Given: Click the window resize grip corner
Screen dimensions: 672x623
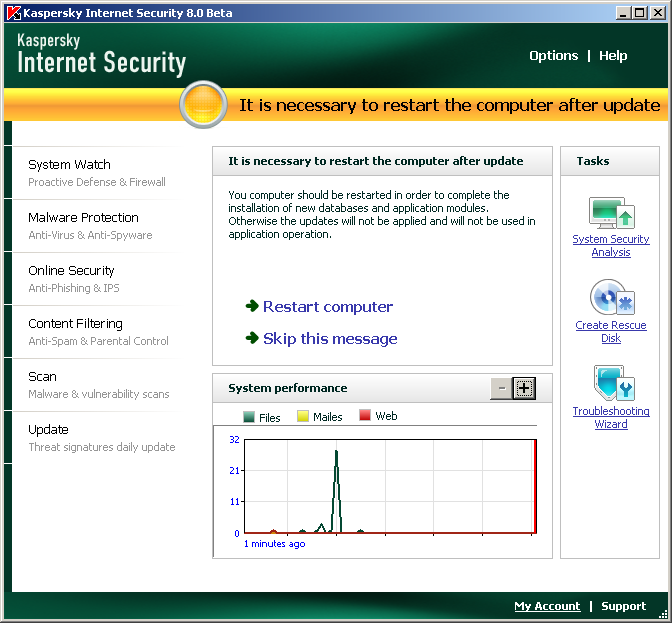Looking at the screenshot, I should point(663,614).
